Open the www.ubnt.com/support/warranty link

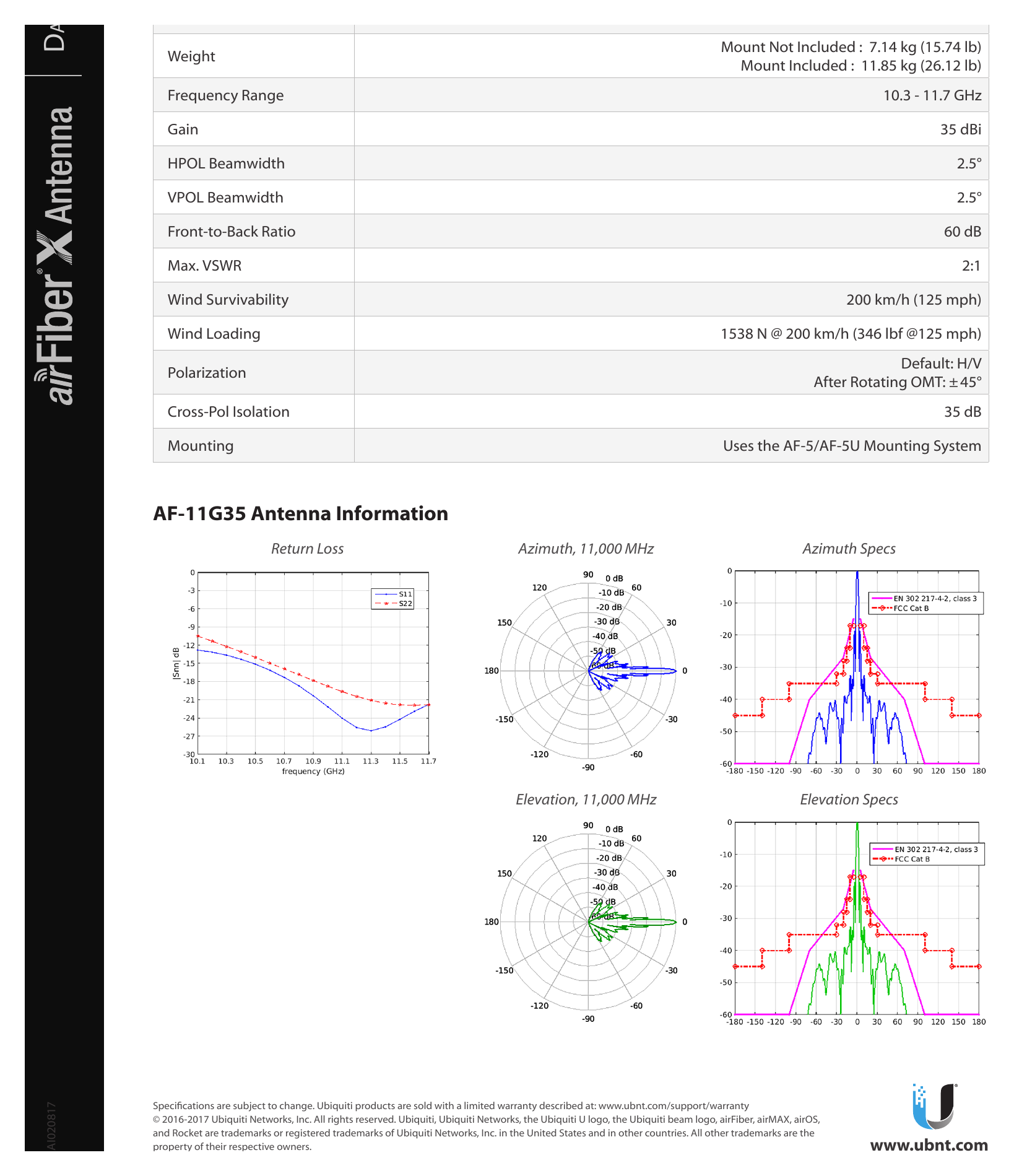(674, 1106)
